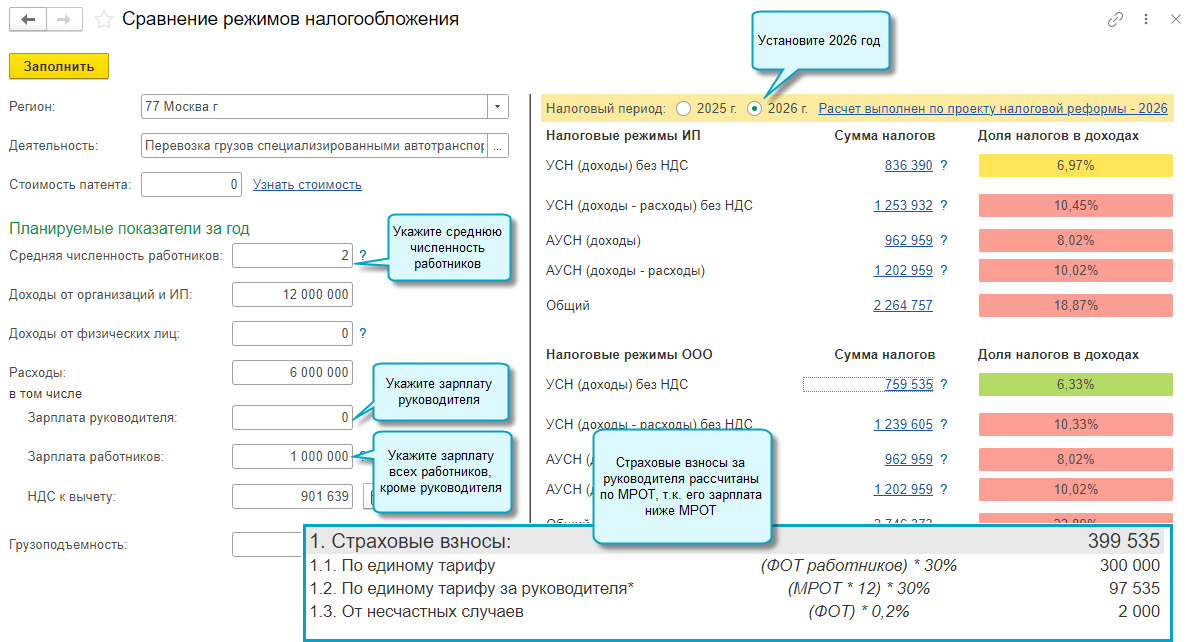Click the green 6,33% tax share bar
The width and height of the screenshot is (1193, 642).
(1075, 385)
